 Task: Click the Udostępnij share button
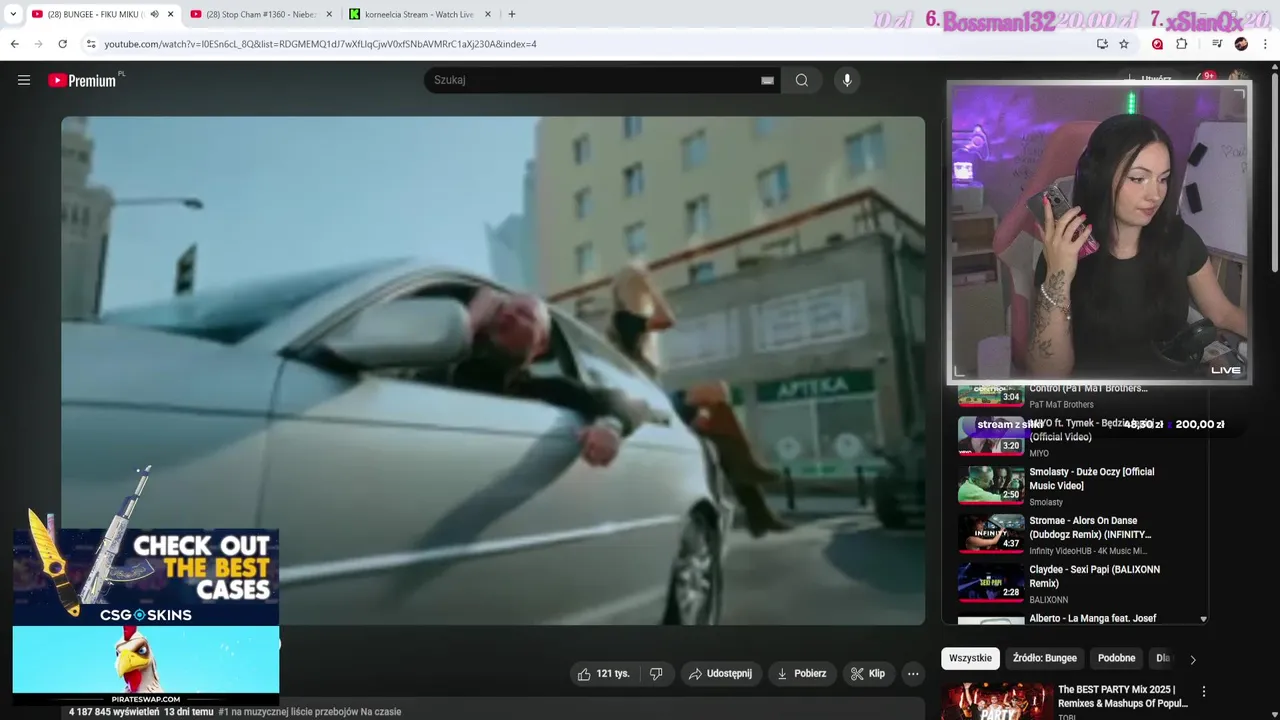[x=720, y=674]
